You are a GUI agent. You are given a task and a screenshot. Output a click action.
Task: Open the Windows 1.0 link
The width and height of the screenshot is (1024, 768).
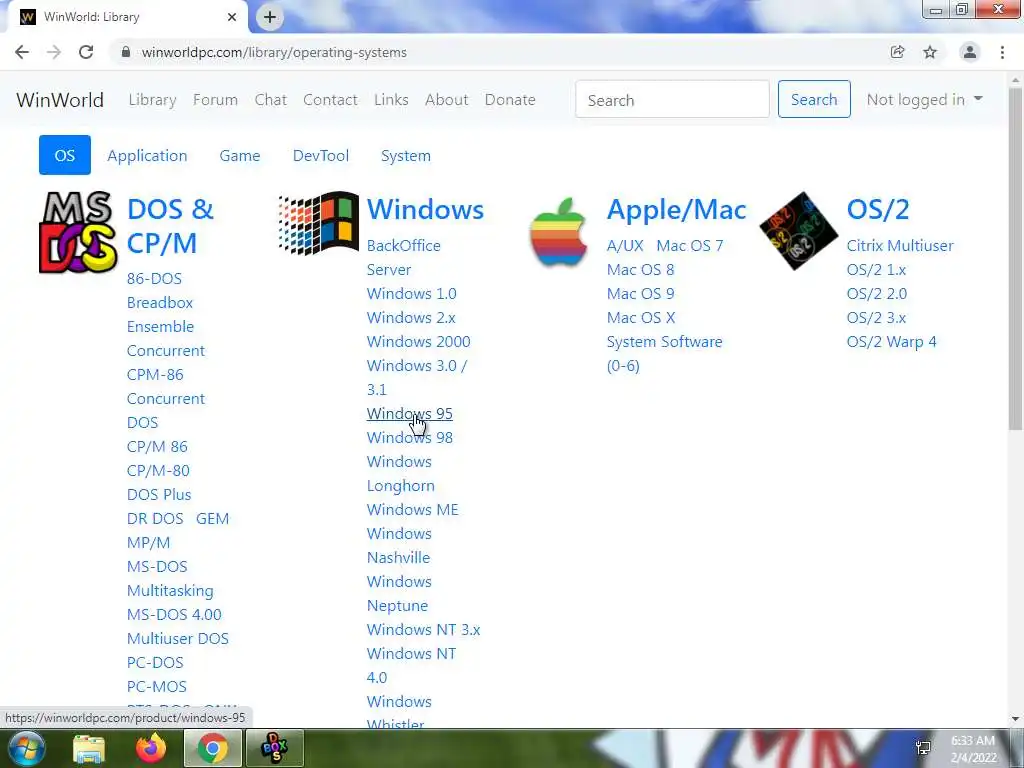[x=411, y=293]
